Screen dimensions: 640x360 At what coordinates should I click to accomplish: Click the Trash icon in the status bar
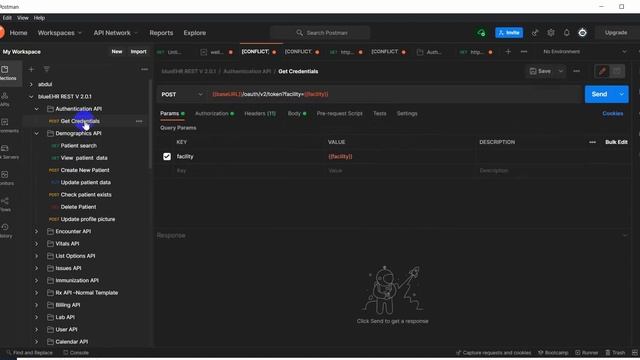pos(615,353)
